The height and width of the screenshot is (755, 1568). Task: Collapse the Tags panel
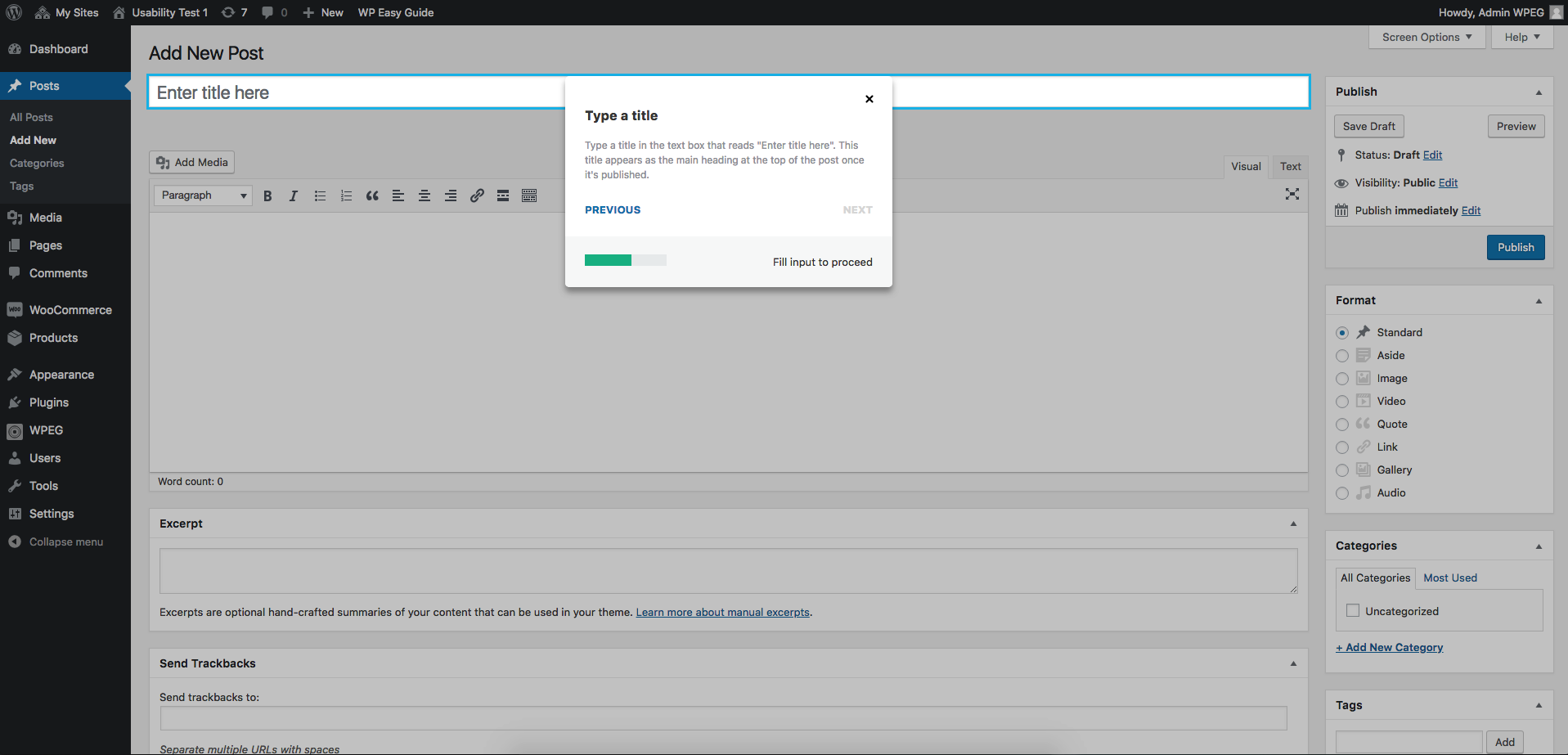click(x=1539, y=705)
